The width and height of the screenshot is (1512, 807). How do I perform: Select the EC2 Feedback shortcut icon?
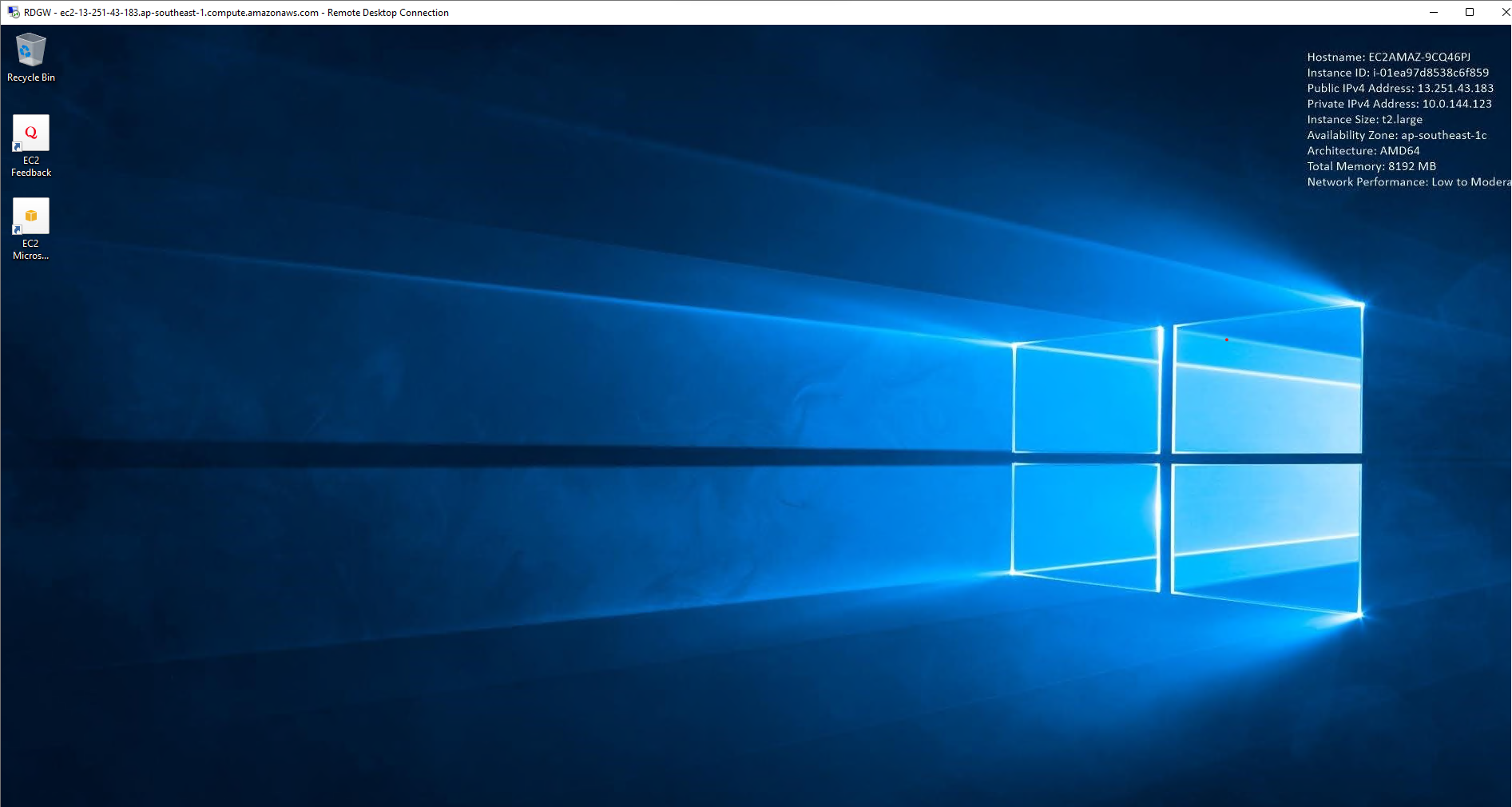click(x=30, y=133)
